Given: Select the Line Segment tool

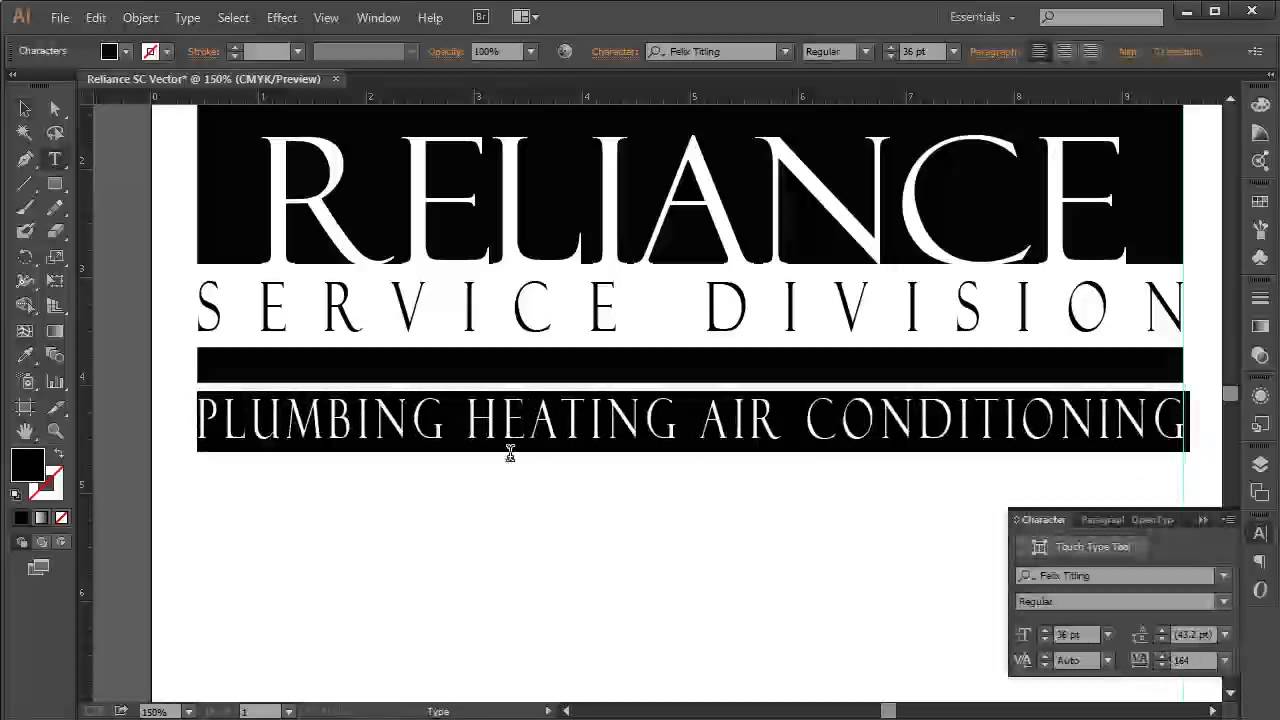Looking at the screenshot, I should point(25,184).
